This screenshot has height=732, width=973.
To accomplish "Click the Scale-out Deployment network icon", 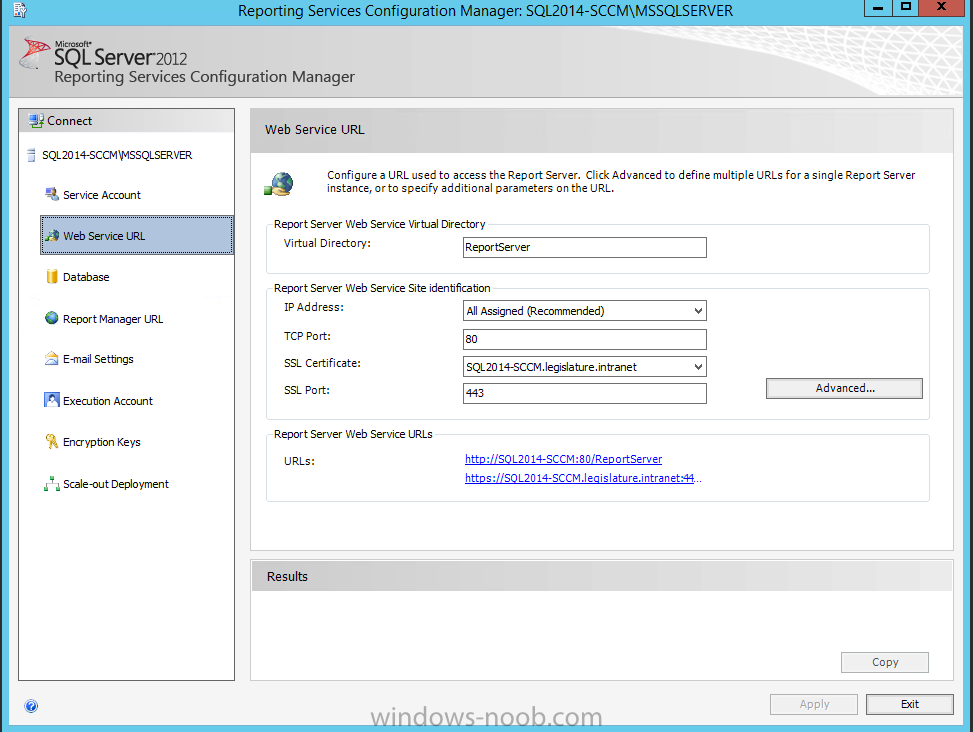I will coord(52,484).
